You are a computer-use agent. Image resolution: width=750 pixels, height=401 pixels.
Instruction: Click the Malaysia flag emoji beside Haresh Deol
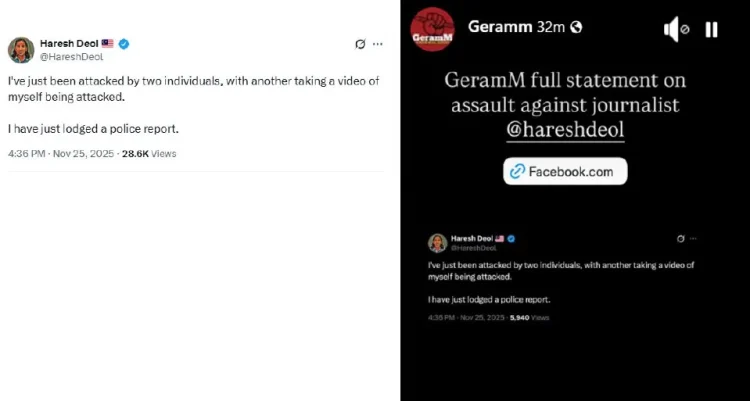107,44
